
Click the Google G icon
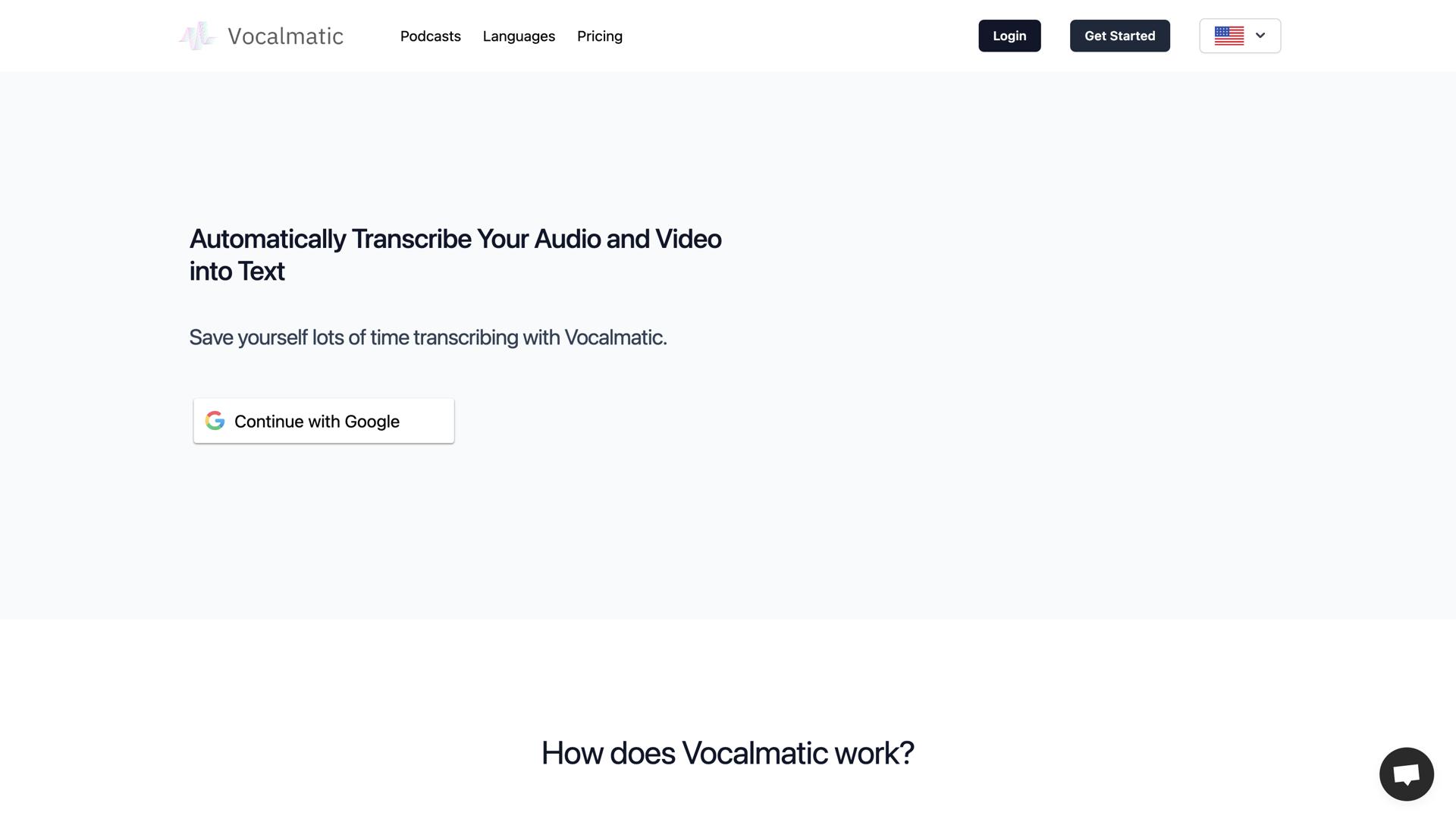tap(215, 421)
